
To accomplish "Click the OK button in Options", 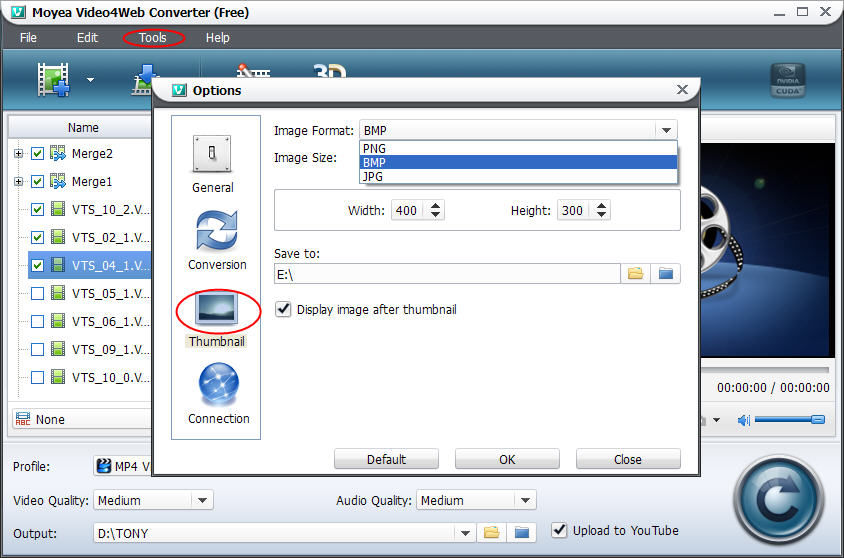I will coord(507,460).
